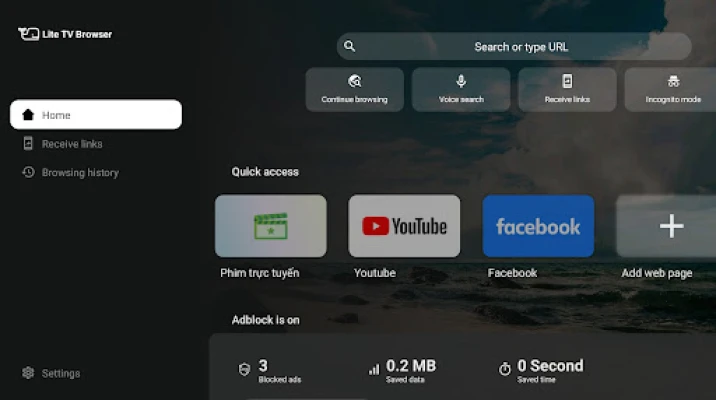Click the magnifier icon in search bar

pos(348,46)
